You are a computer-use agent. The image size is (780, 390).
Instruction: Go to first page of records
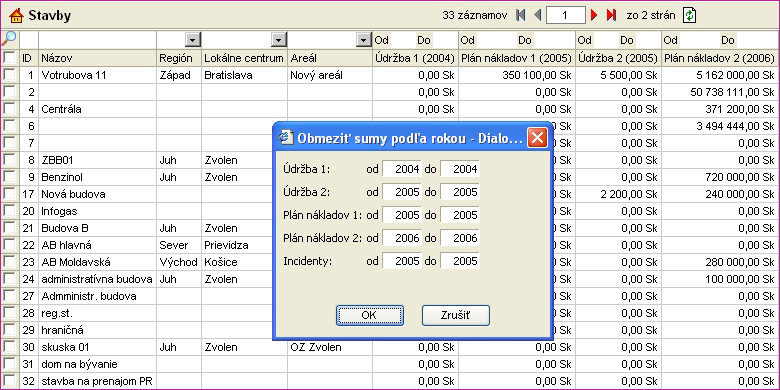(x=521, y=15)
